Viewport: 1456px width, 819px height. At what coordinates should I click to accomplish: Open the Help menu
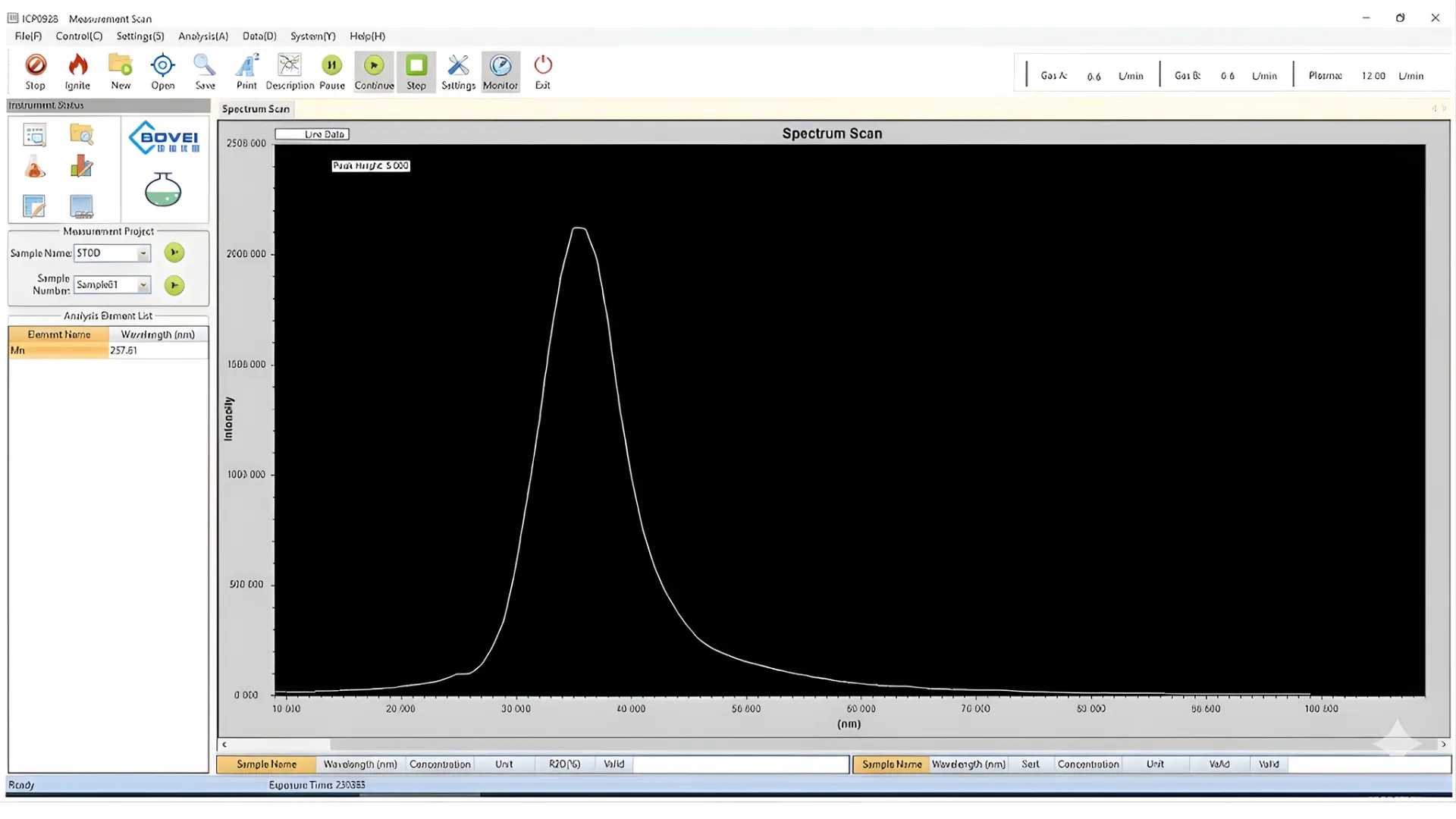(x=368, y=36)
